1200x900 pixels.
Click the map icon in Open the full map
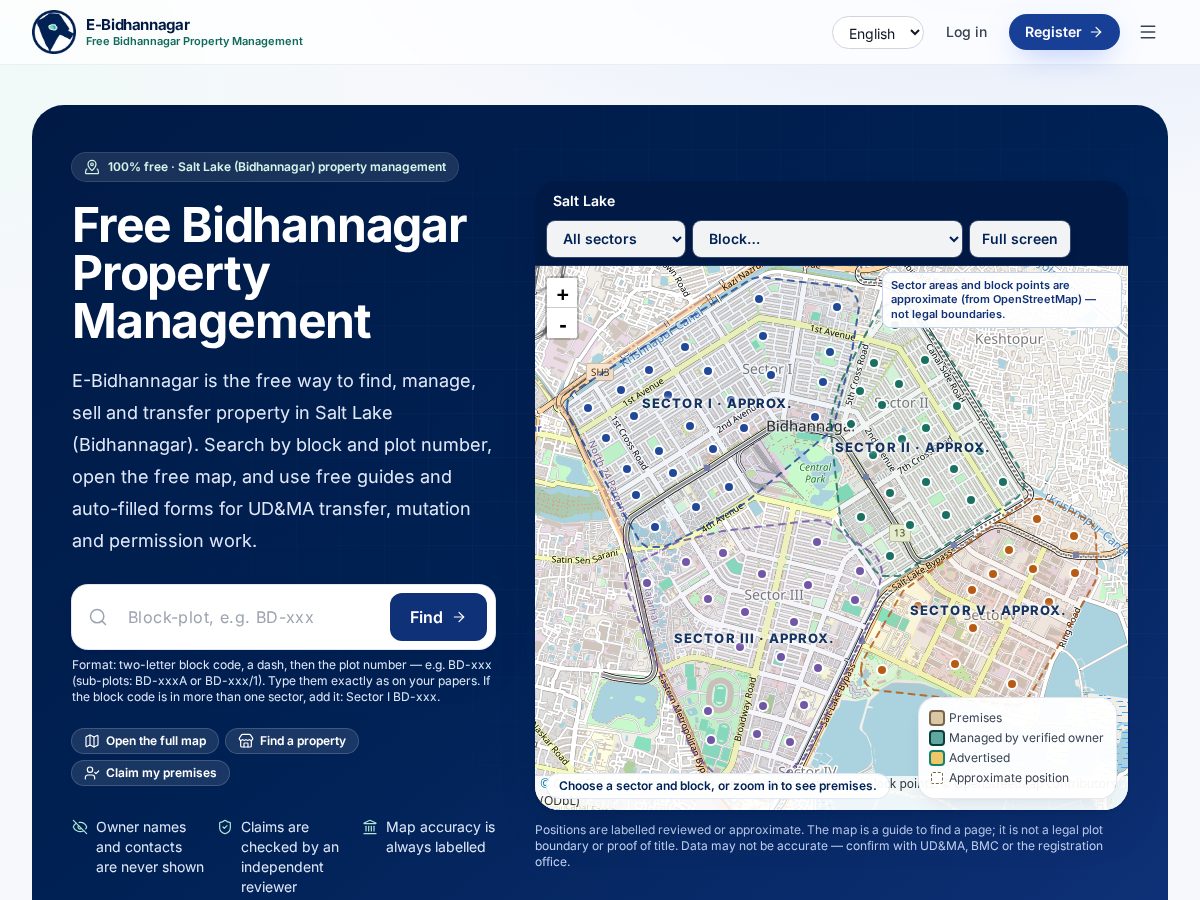92,741
